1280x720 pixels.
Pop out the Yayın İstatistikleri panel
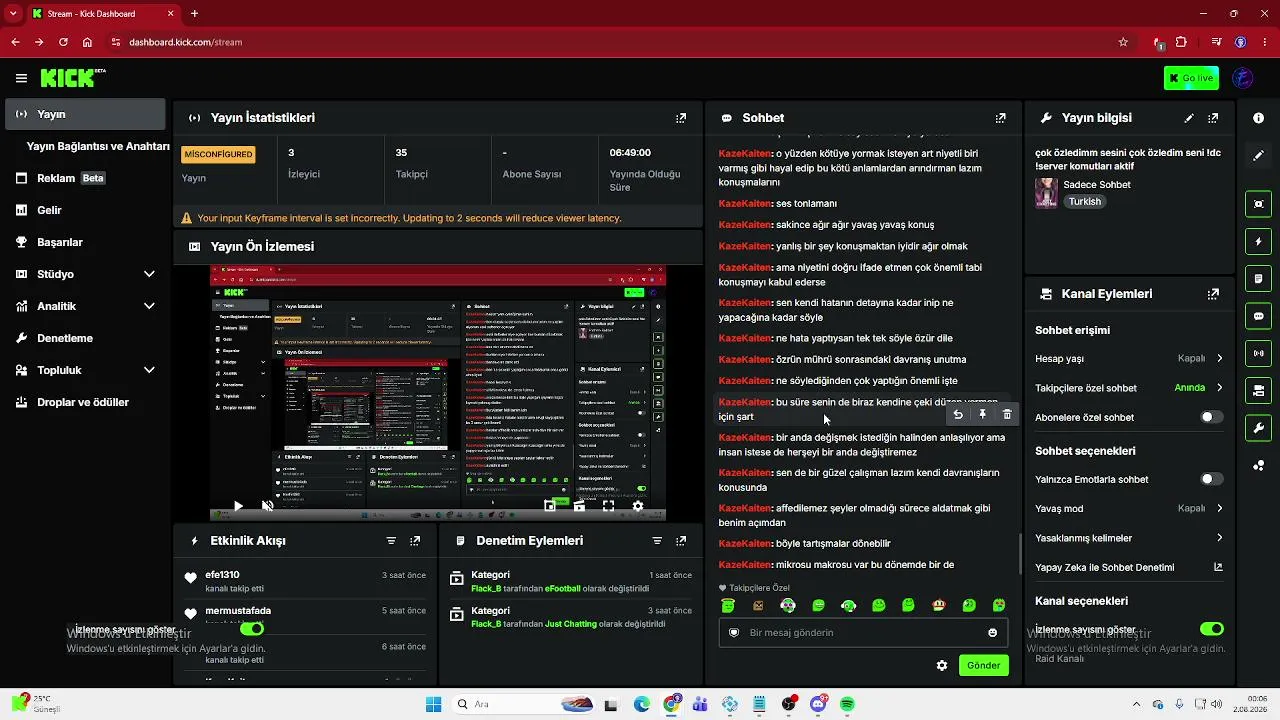click(681, 118)
